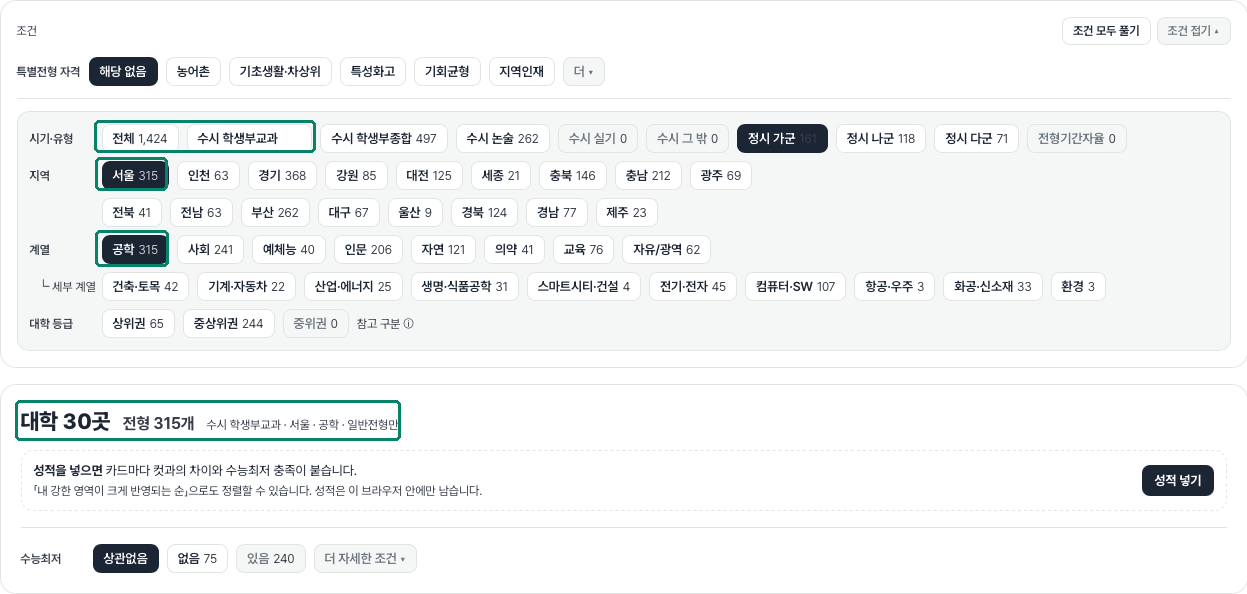Screen dimensions: 1247x594
Task: Pick the 교육 76 field chip
Action: [583, 249]
